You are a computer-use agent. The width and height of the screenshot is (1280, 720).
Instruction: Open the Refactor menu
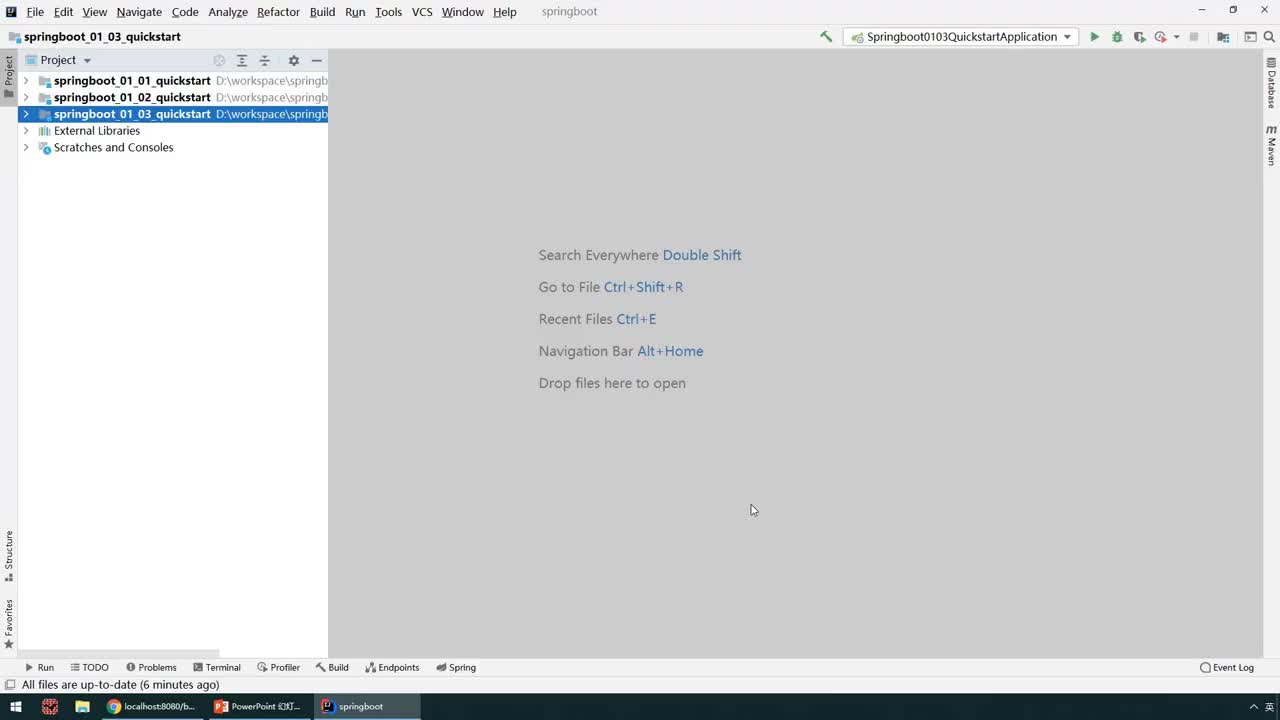pyautogui.click(x=278, y=12)
